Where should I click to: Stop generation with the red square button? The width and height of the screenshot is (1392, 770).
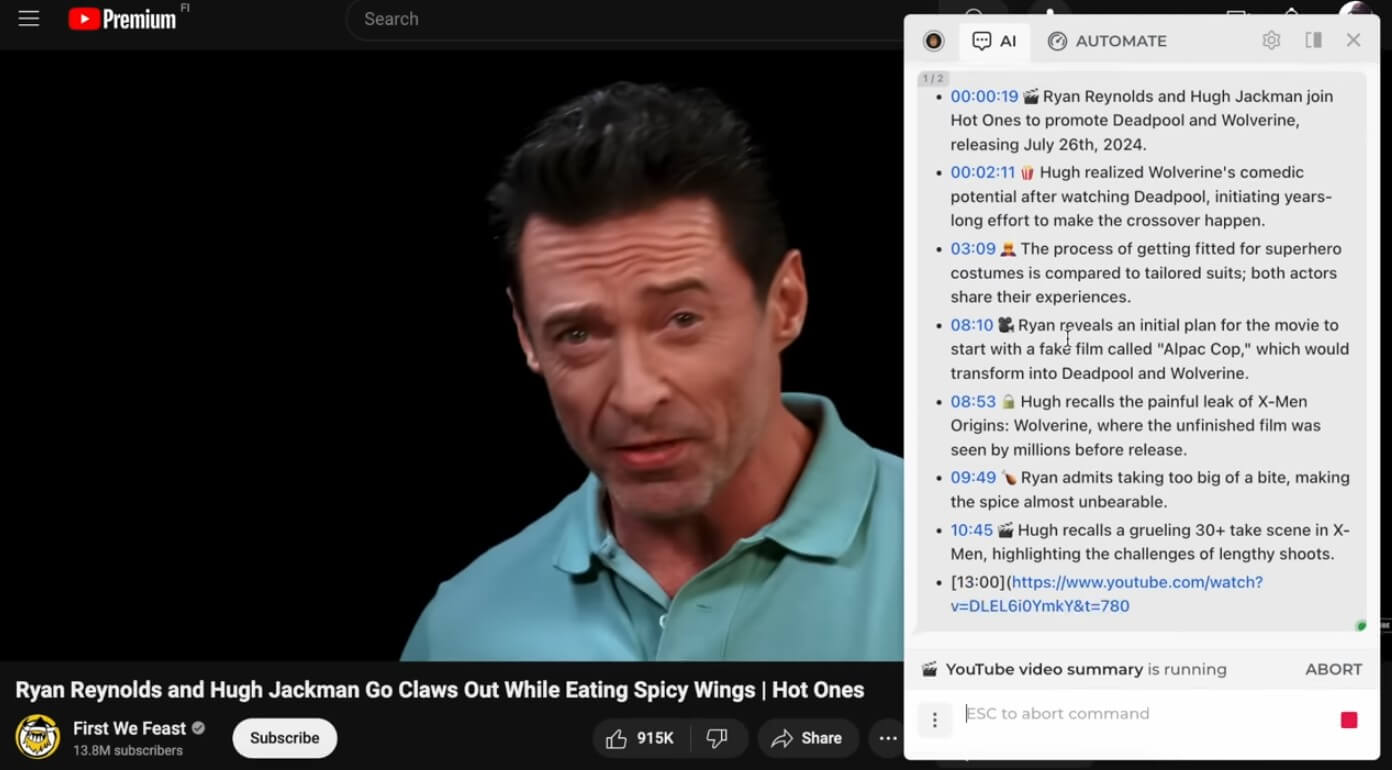[x=1349, y=720]
